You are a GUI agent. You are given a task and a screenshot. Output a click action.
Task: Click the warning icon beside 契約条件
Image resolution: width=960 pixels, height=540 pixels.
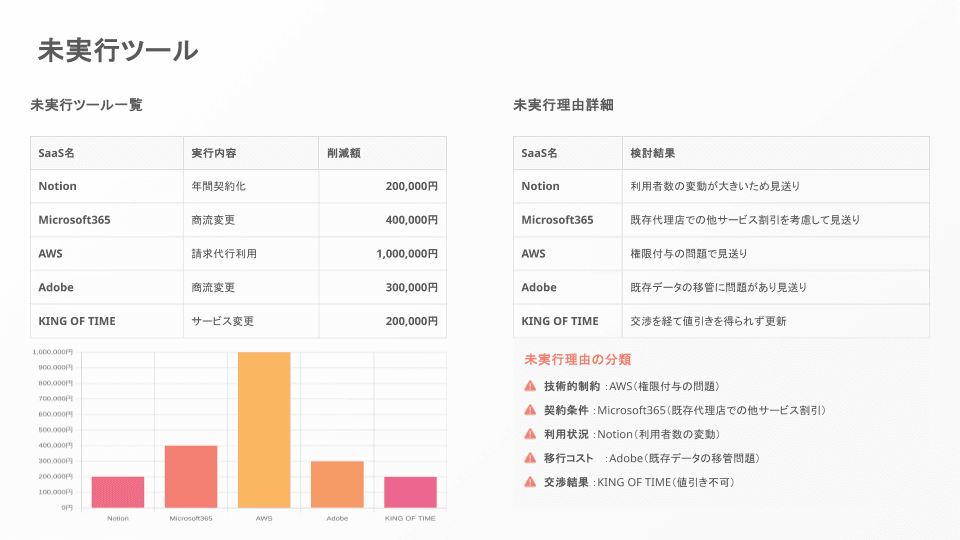pos(530,410)
